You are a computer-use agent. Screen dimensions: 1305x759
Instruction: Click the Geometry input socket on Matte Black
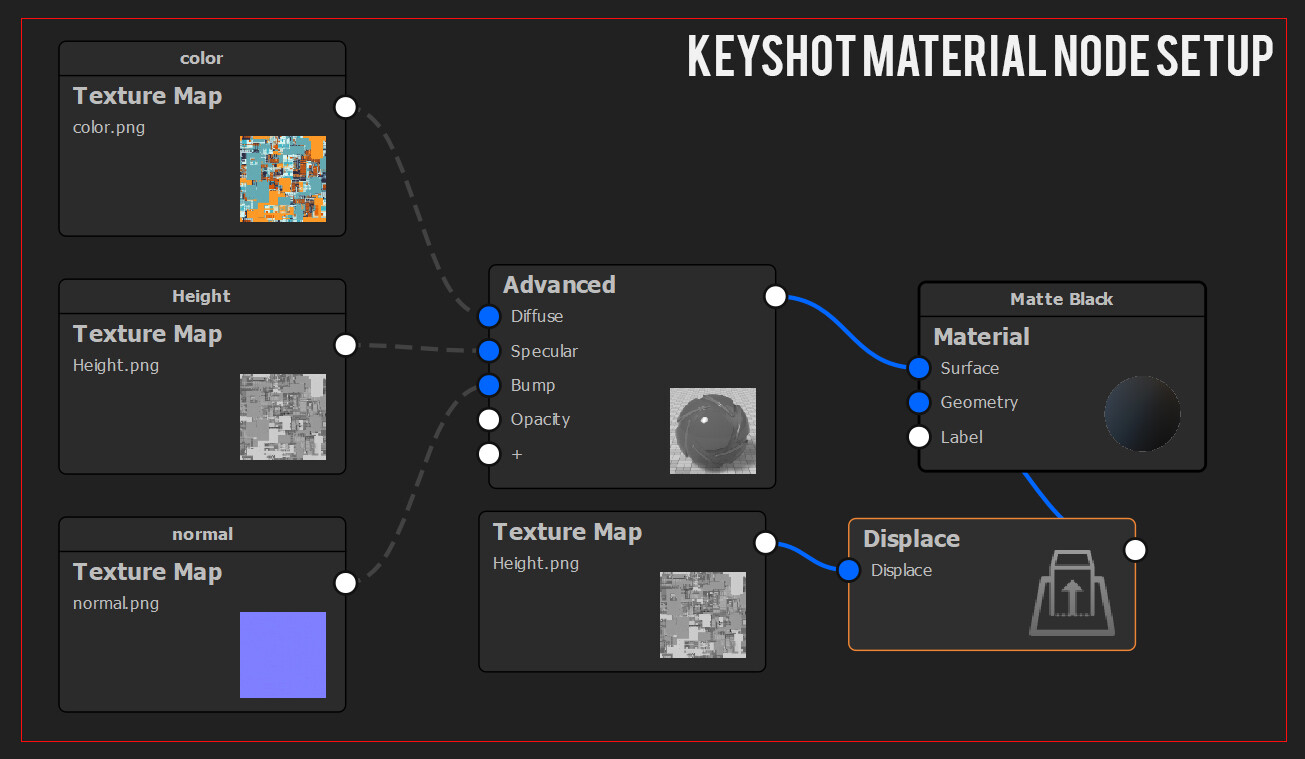pos(918,402)
